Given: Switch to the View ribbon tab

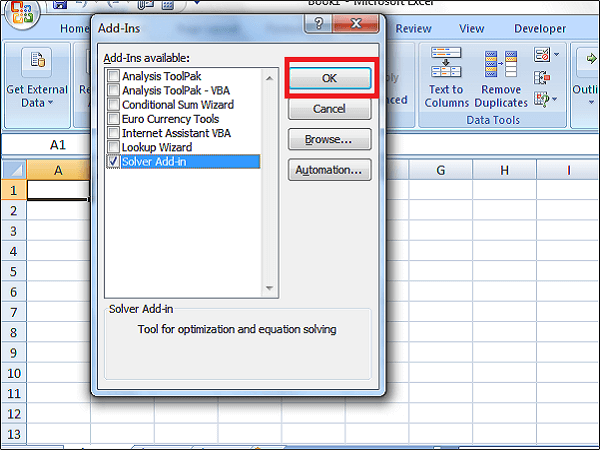Looking at the screenshot, I should pos(471,29).
